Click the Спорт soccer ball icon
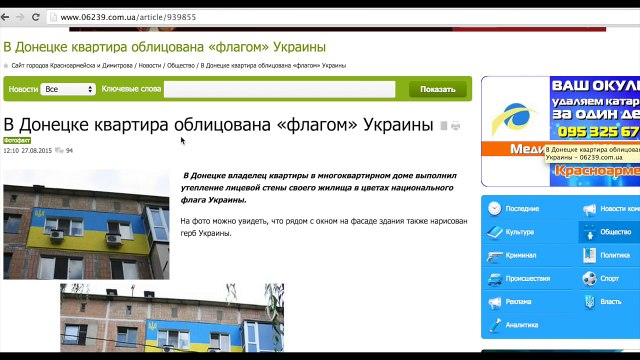This screenshot has width=640, height=360. click(x=589, y=278)
